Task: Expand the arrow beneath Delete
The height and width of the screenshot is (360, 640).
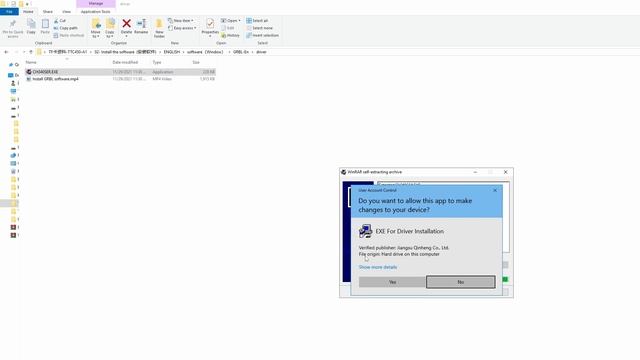Action: [x=127, y=36]
